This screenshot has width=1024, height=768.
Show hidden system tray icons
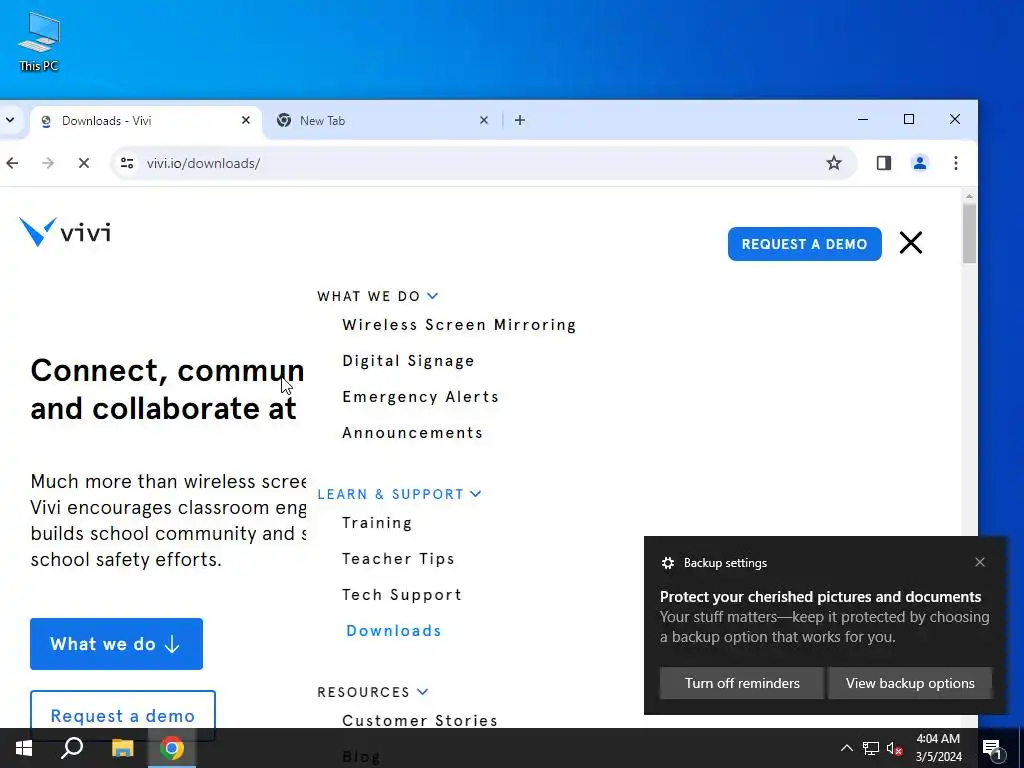point(846,748)
